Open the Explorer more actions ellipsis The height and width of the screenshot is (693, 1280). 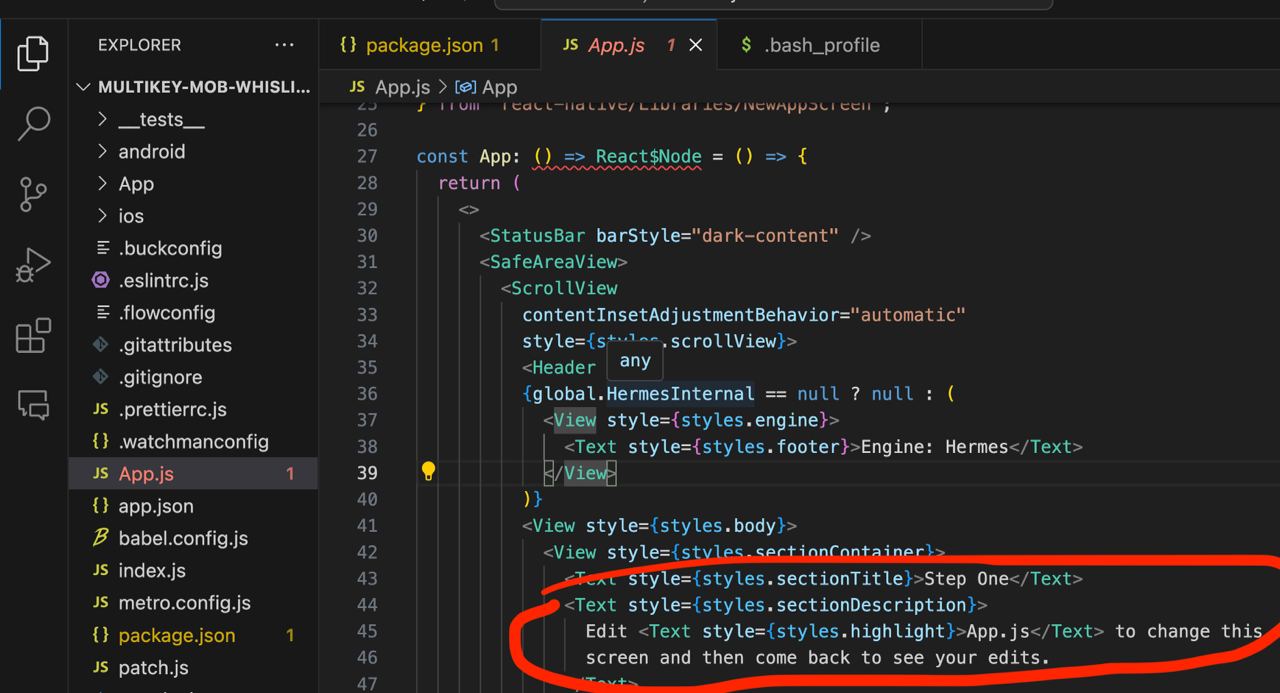(284, 45)
